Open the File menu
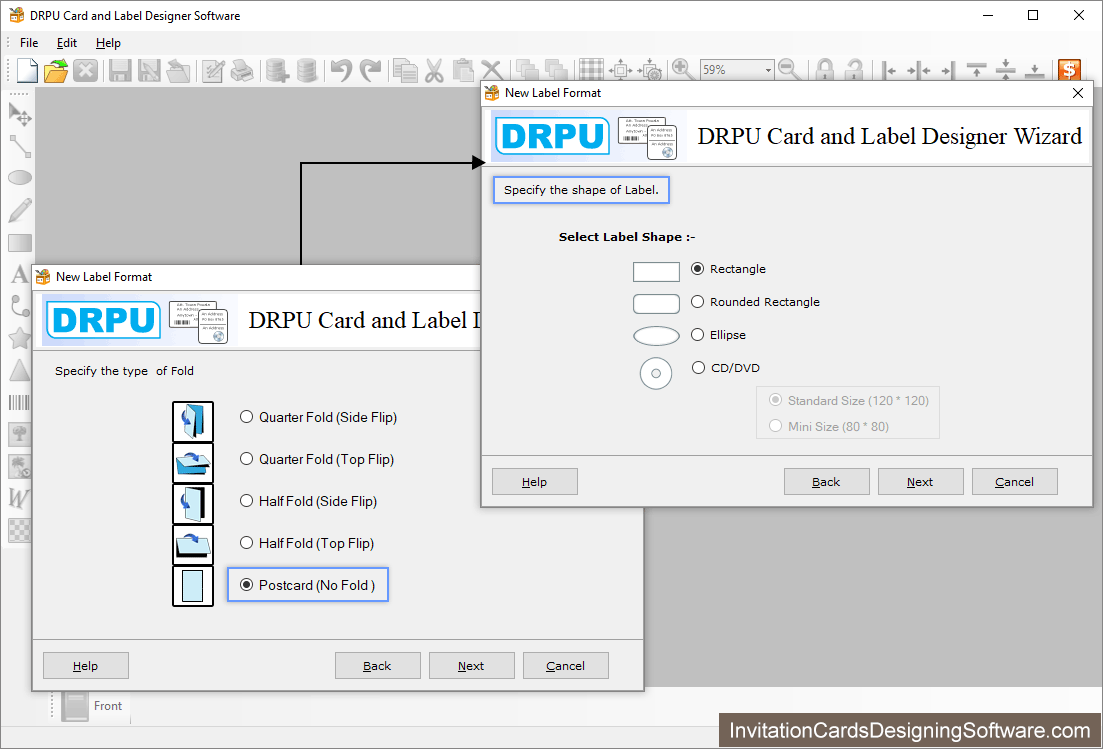The image size is (1103, 749). [x=29, y=43]
